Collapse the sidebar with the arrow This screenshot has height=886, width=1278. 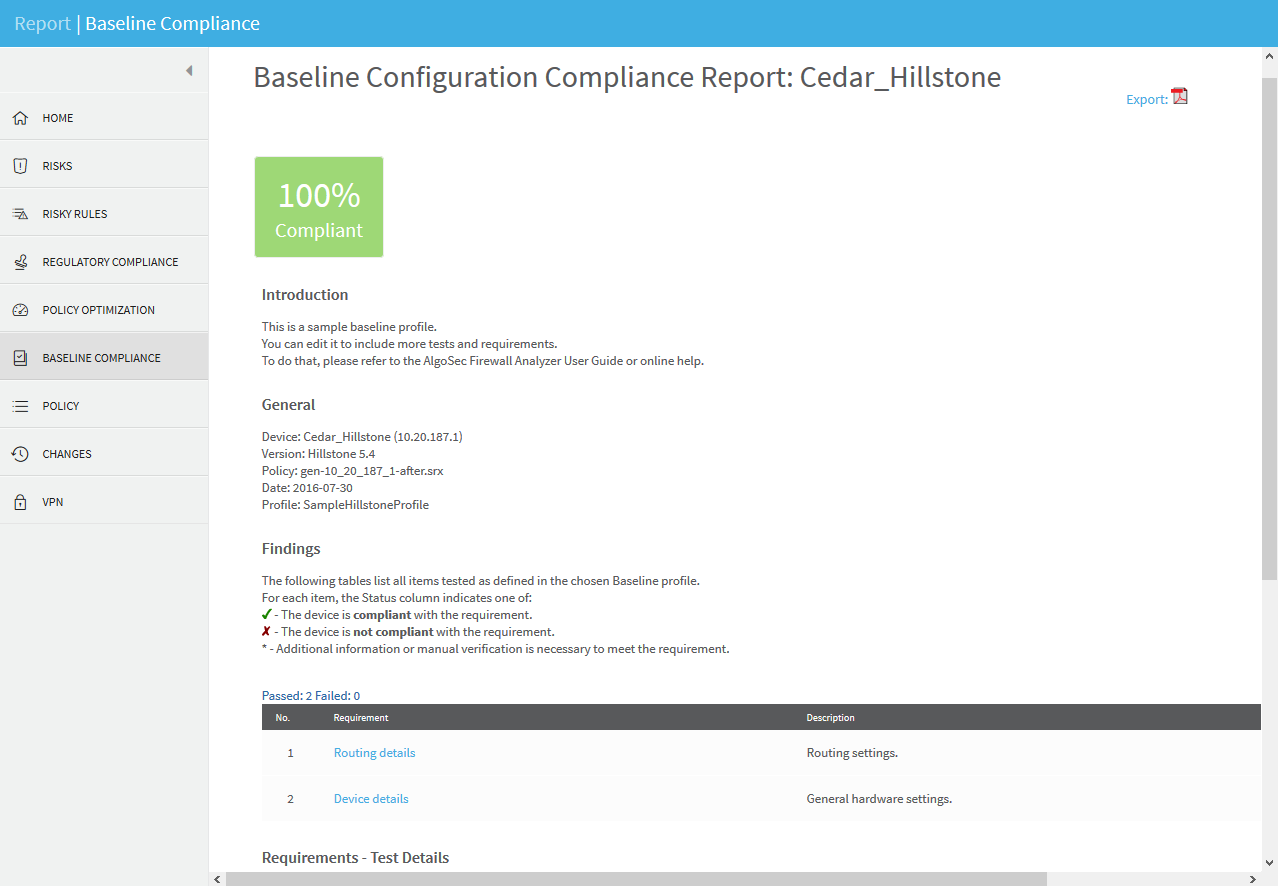(x=188, y=71)
